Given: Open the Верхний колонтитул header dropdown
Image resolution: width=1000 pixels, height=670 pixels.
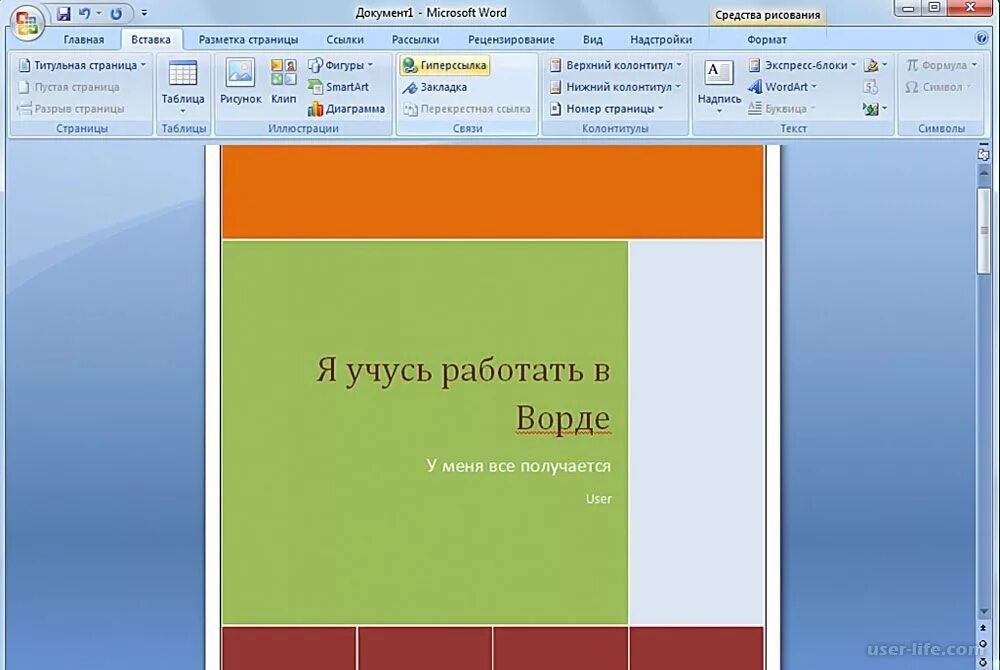Looking at the screenshot, I should click(x=616, y=65).
